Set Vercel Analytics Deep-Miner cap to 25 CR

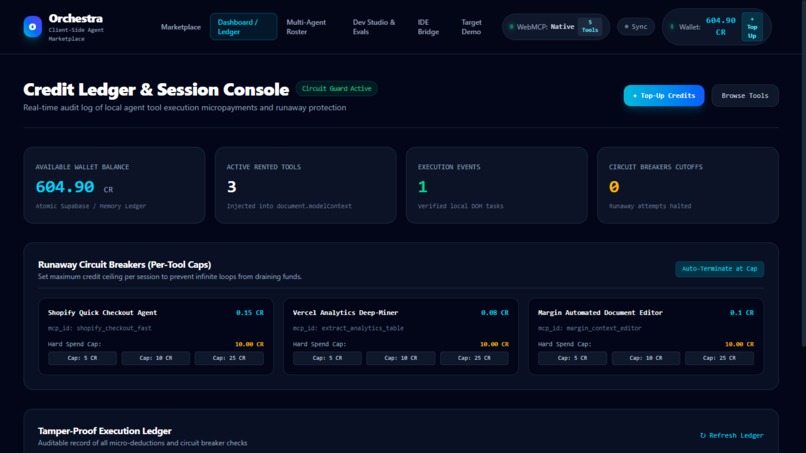click(x=474, y=358)
